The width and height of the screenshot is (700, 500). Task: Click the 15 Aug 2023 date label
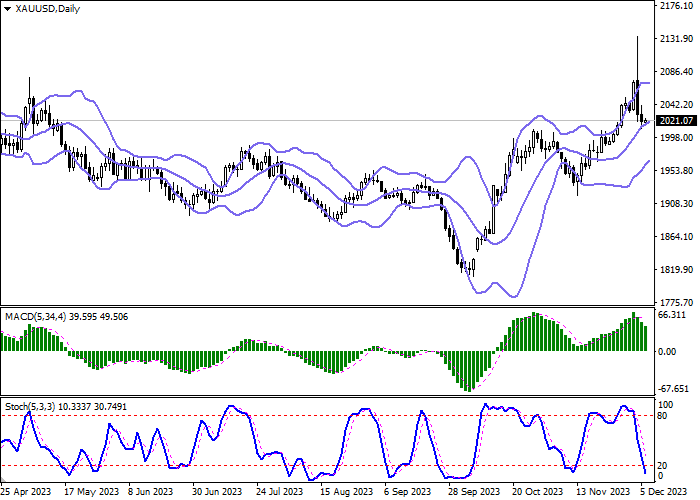point(347,492)
